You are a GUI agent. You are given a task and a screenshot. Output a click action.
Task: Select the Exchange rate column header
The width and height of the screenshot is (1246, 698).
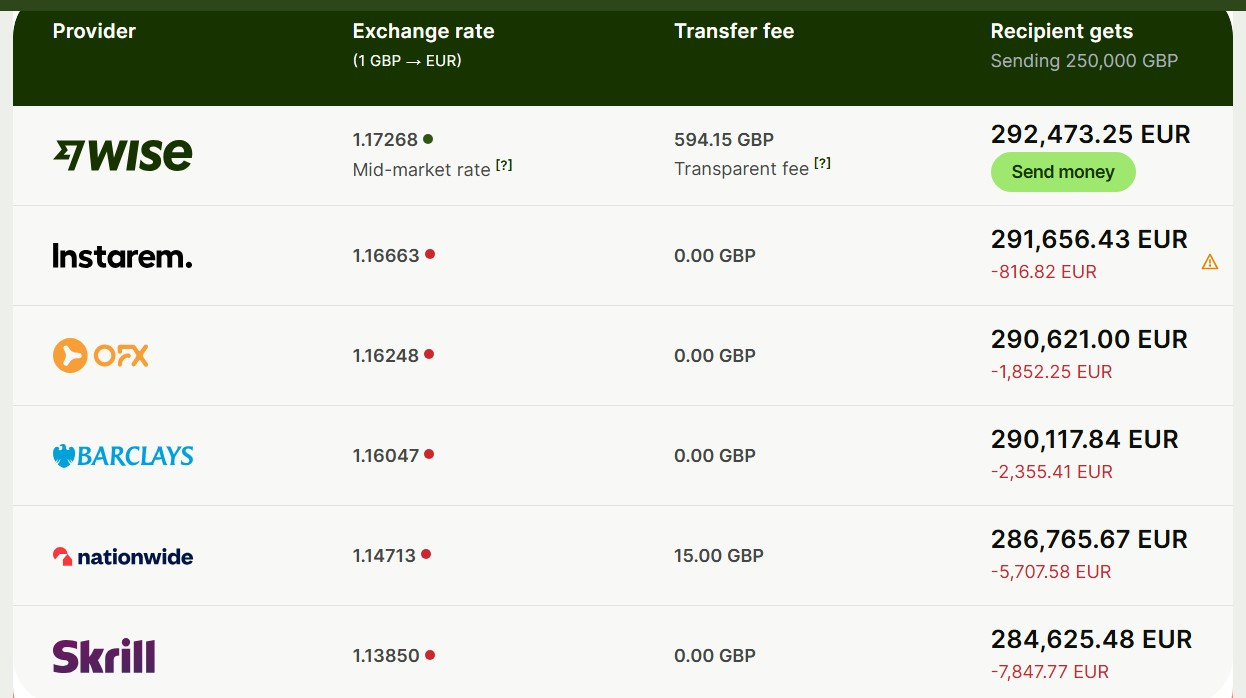point(424,31)
